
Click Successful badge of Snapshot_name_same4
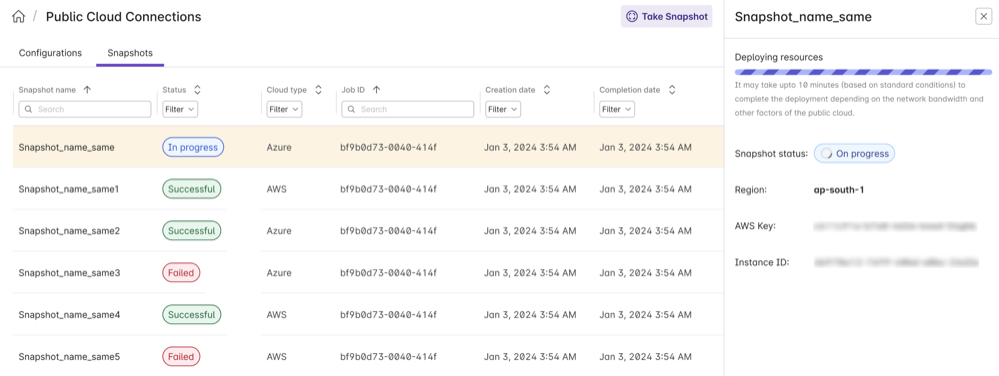[x=192, y=315]
